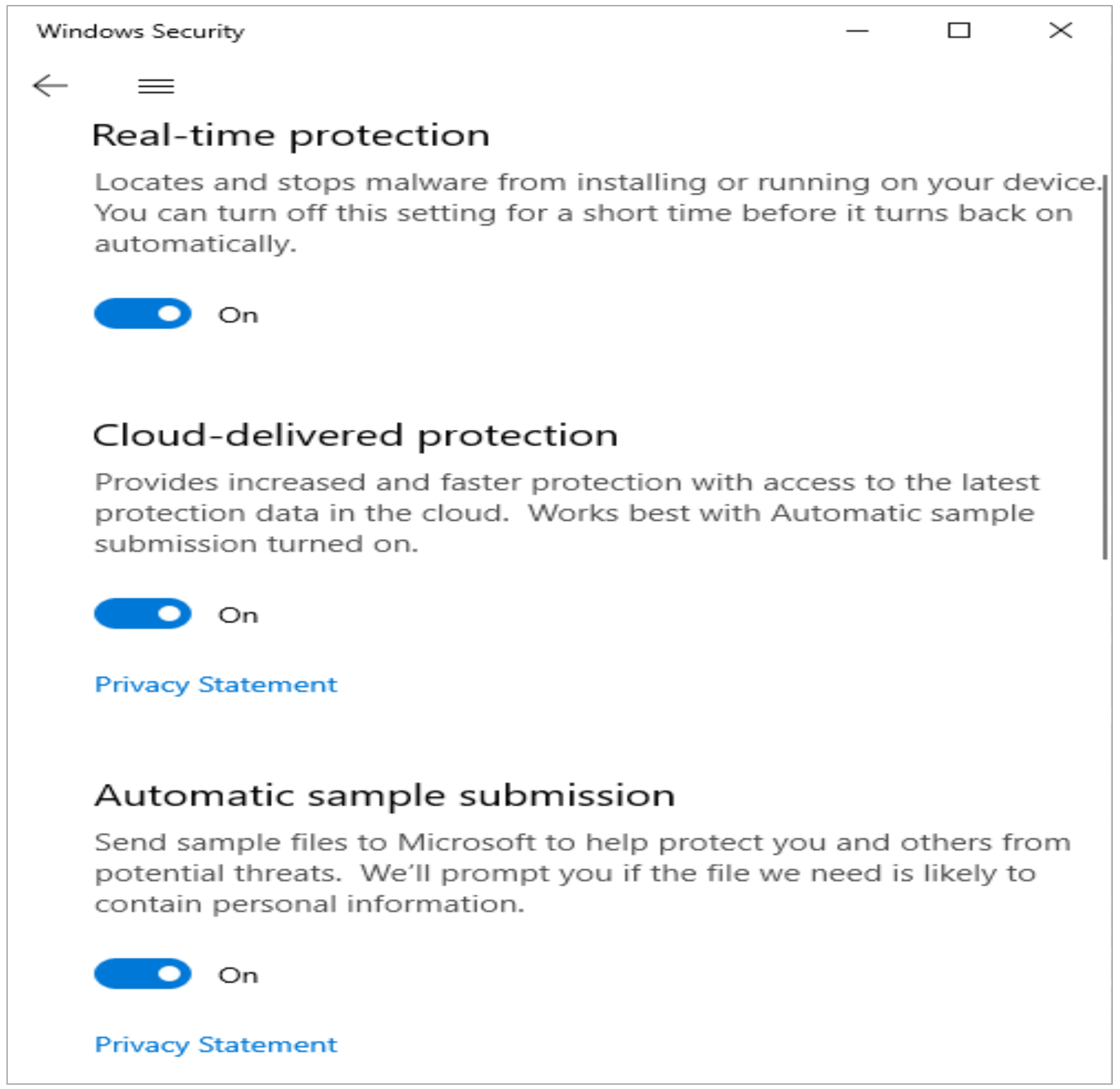The width and height of the screenshot is (1120, 1089).
Task: Open the hamburger navigation menu
Action: (x=156, y=87)
